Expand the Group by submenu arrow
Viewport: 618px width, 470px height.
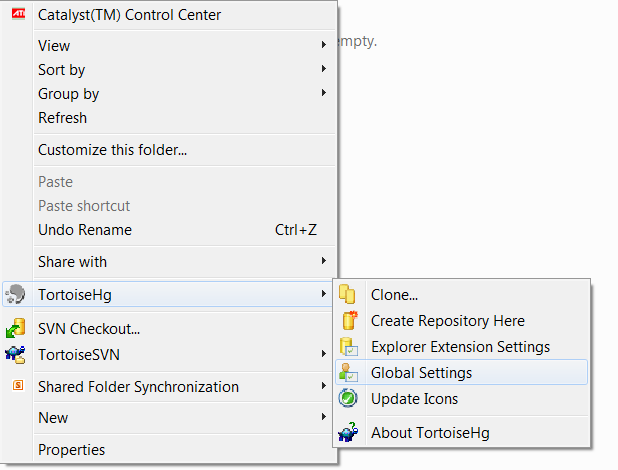pyautogui.click(x=324, y=93)
